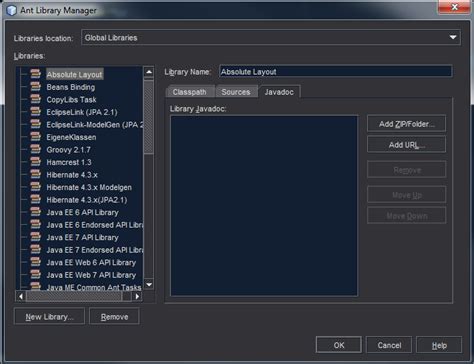Viewport: 474px width, 364px height.
Task: Select Absolute Layout in the libraries list
Action: tap(74, 74)
